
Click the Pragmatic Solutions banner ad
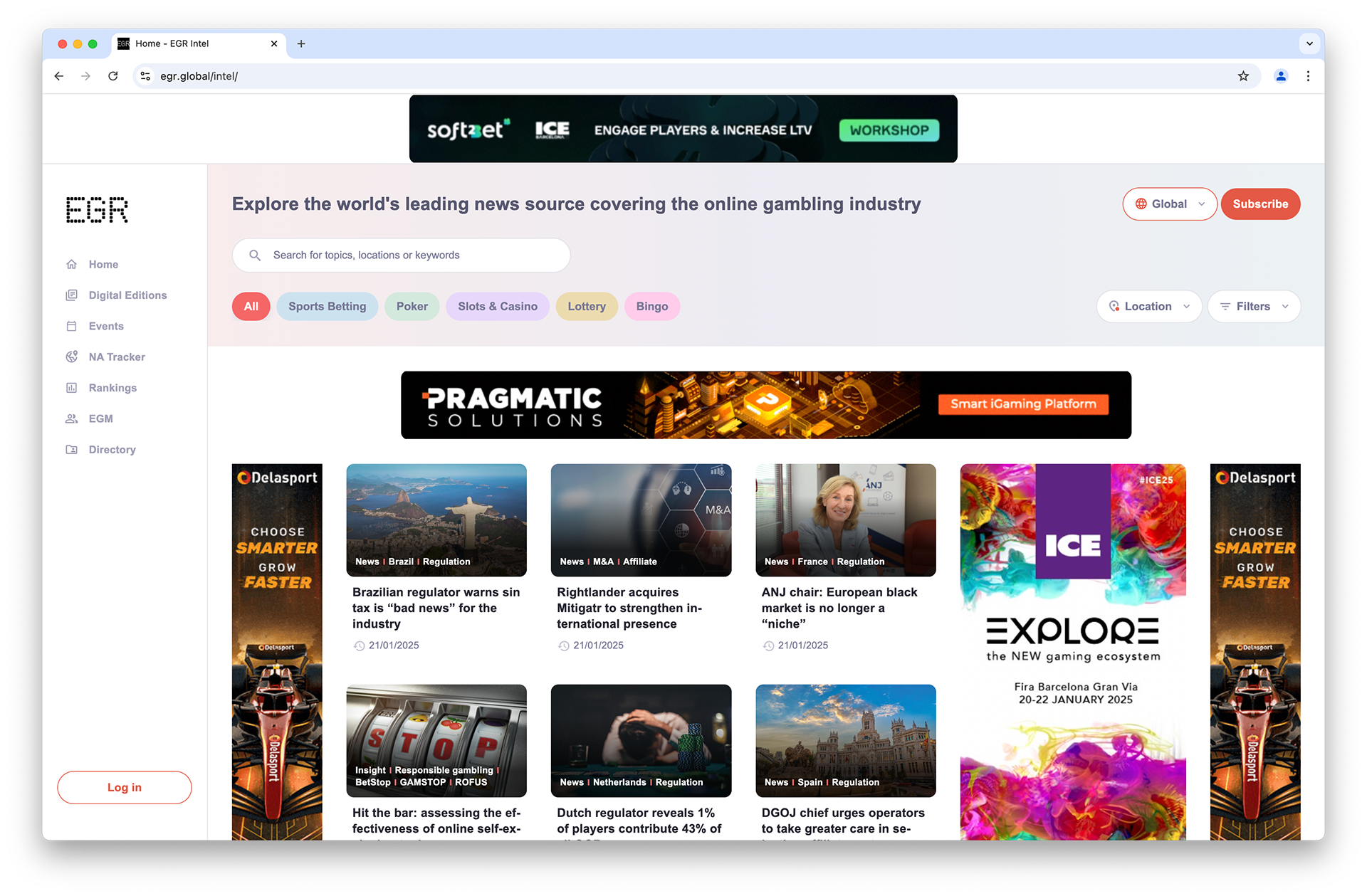tap(766, 405)
